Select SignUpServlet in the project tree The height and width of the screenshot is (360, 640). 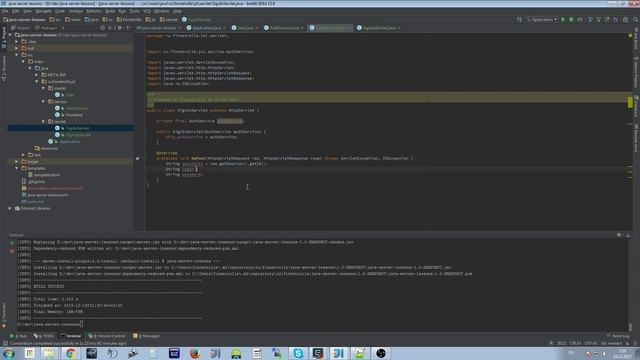[78, 135]
